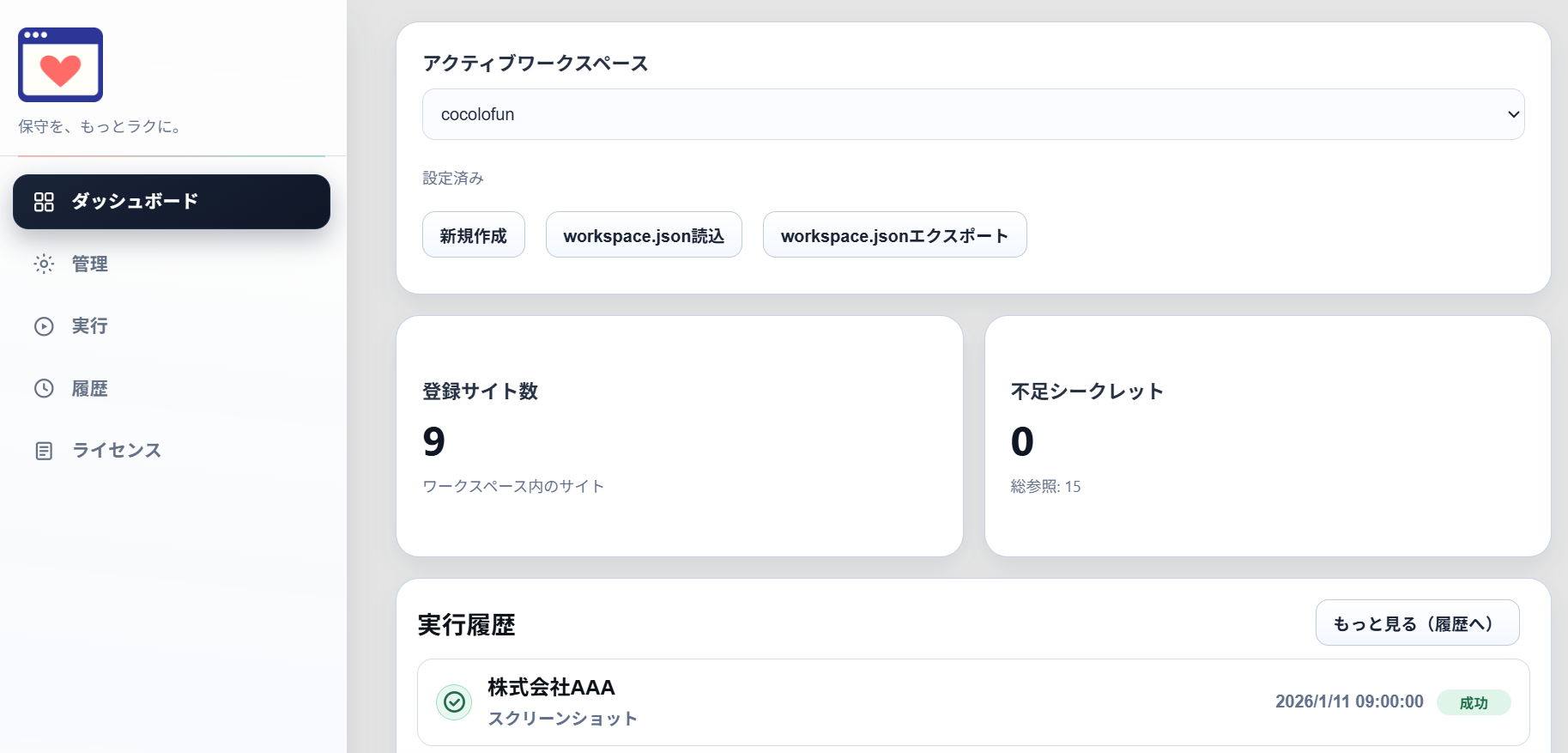Go to the 管理 page
Screen dimensions: 1568x753
coord(172,264)
